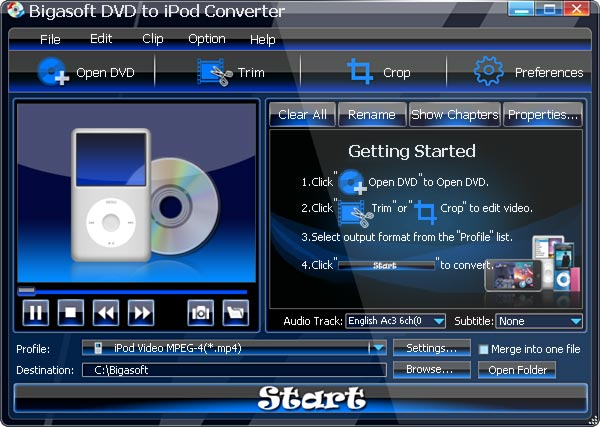Open the Clip menu

[153, 39]
